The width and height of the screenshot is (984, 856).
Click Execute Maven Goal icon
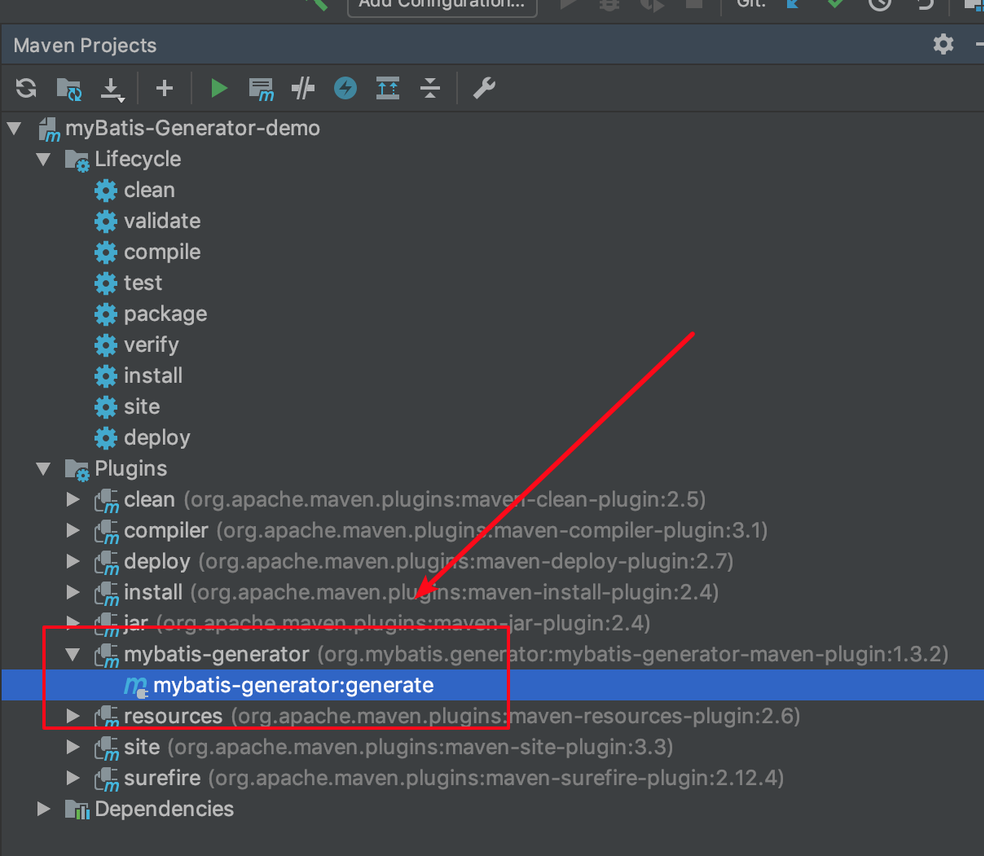coord(261,89)
